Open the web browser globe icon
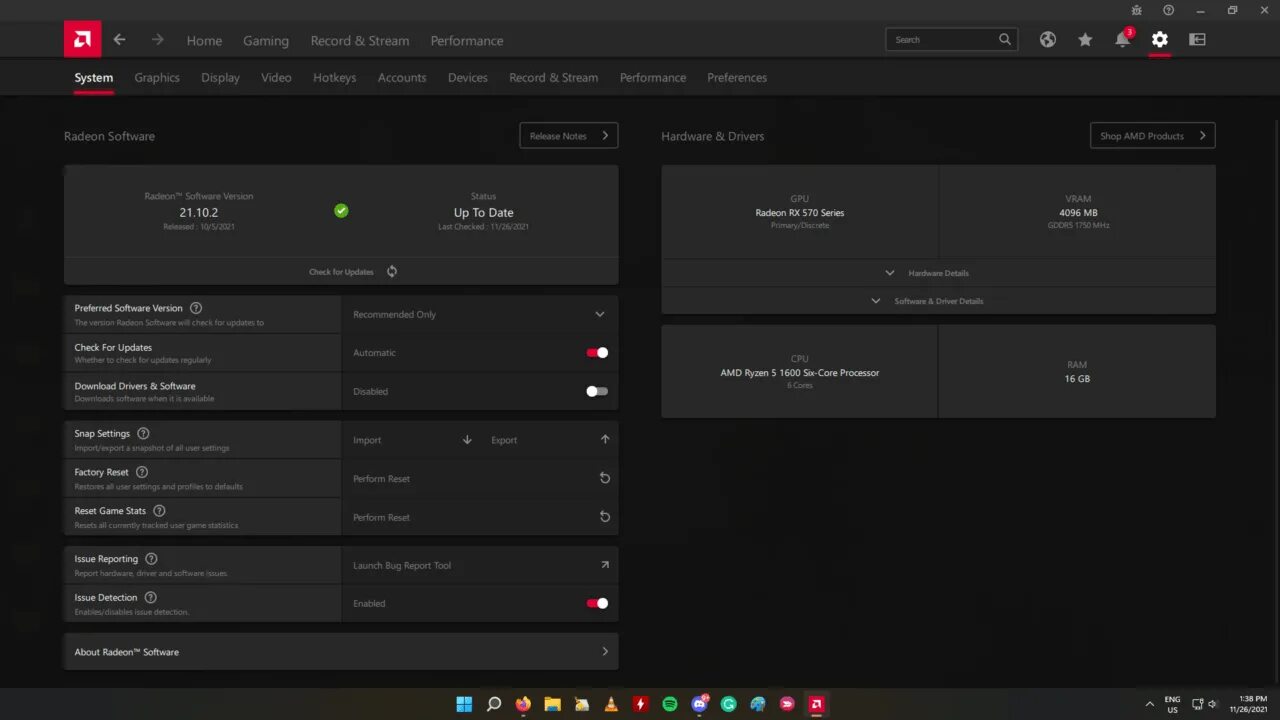The image size is (1280, 720). pos(1047,40)
